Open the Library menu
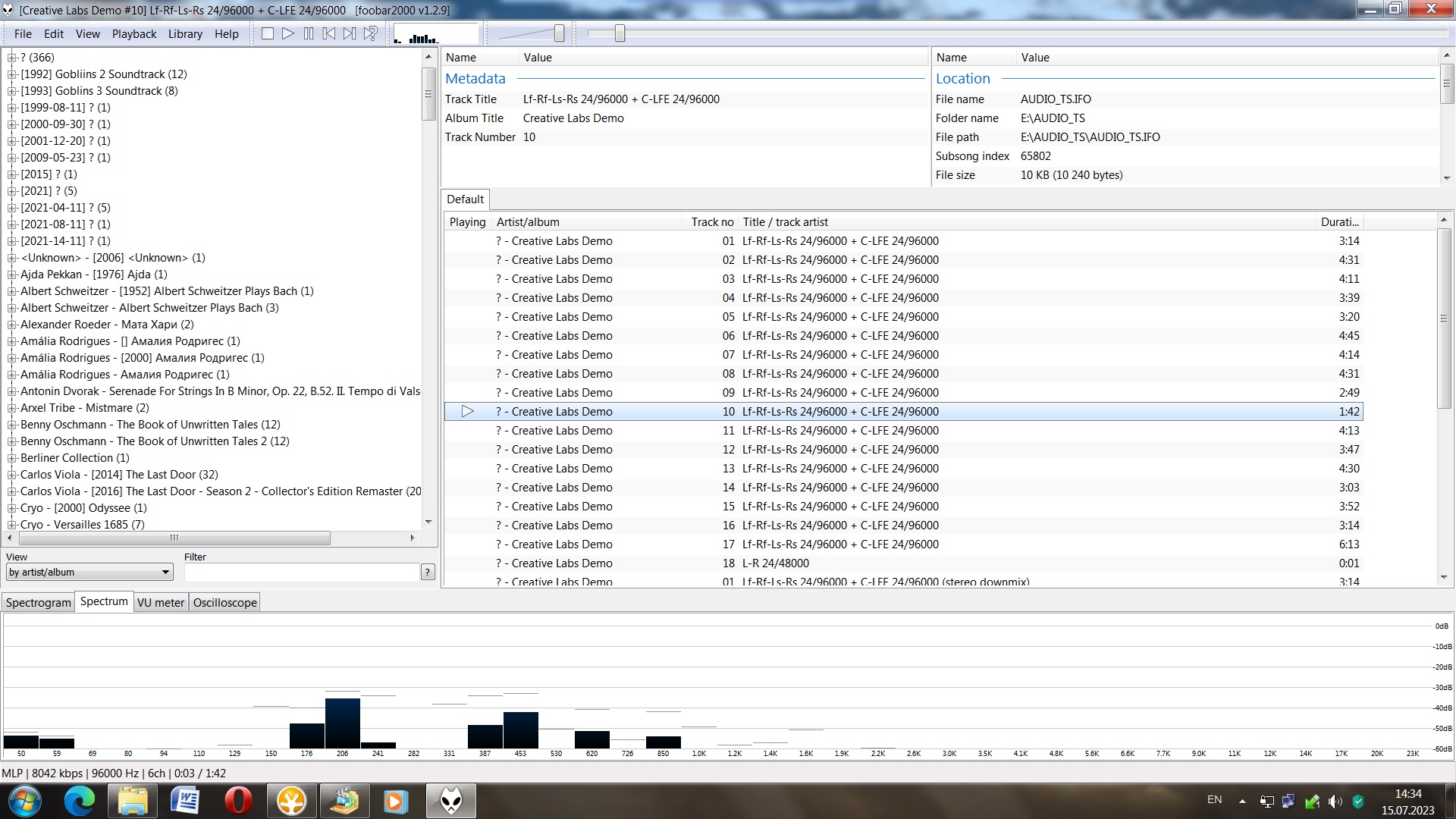 click(185, 34)
